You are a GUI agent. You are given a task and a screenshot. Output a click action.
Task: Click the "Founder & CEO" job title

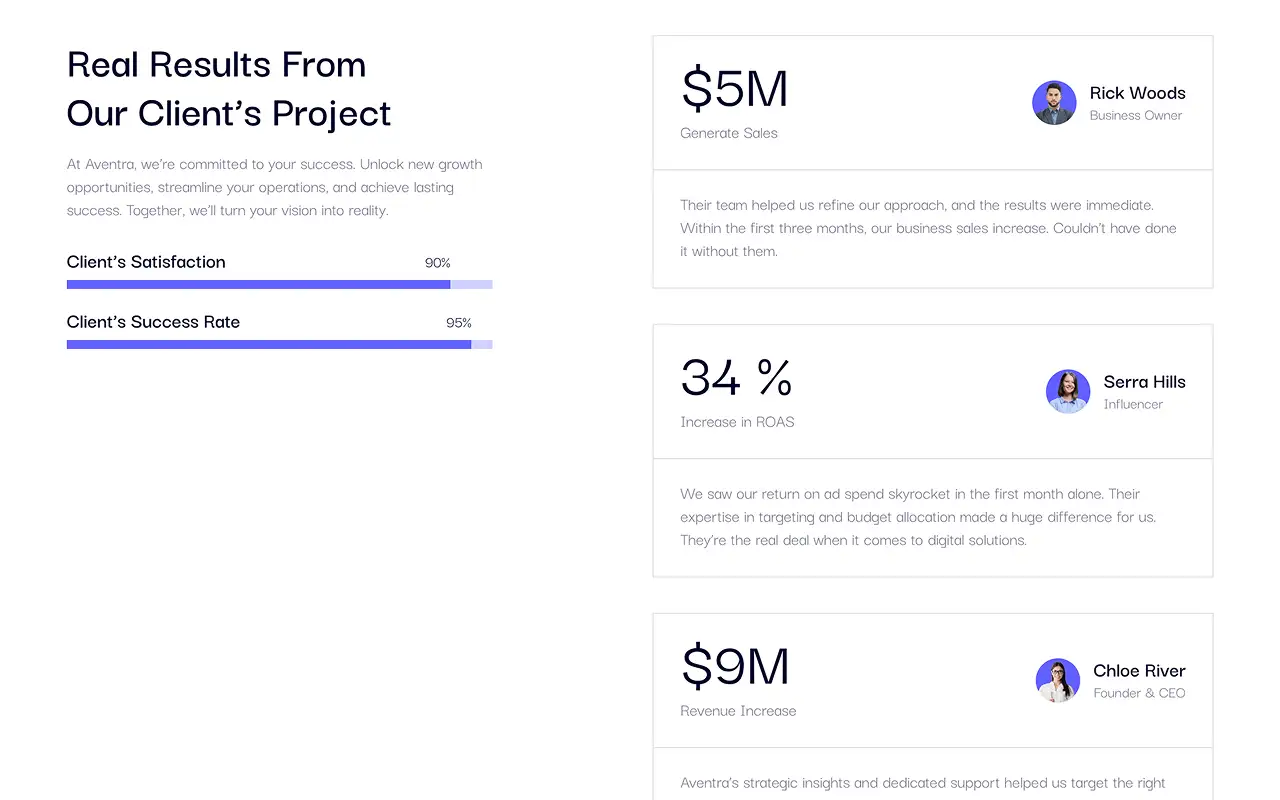click(1139, 693)
